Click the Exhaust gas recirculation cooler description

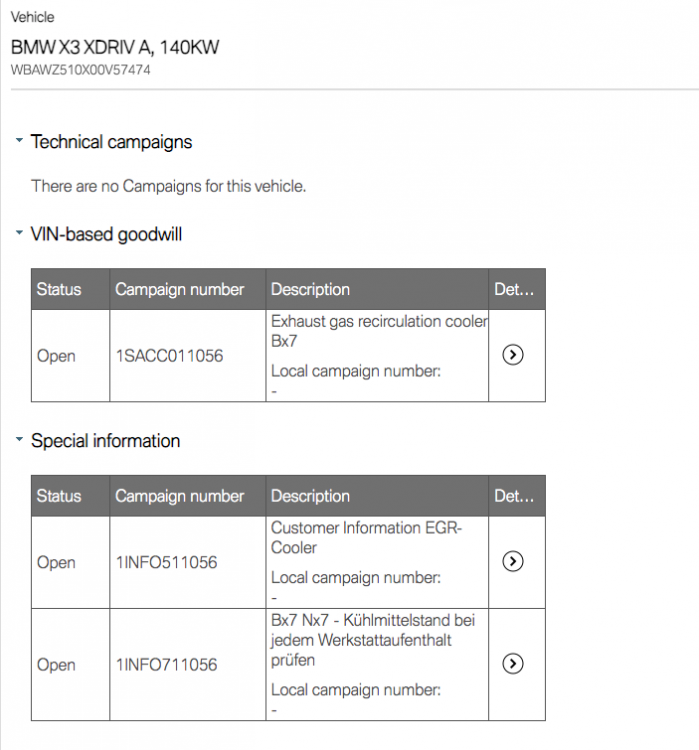tap(379, 330)
